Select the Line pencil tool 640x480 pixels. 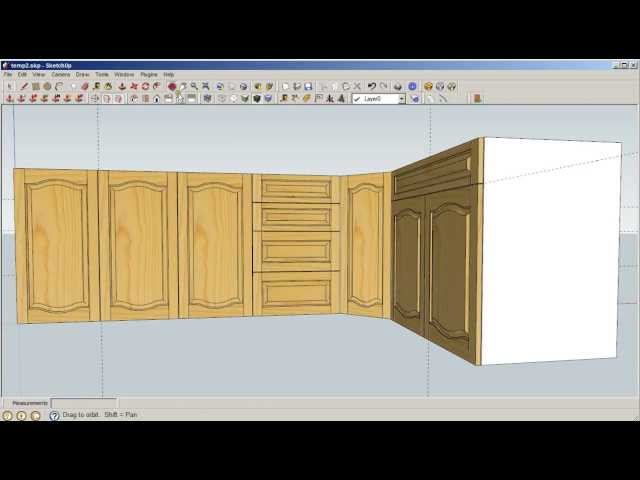coord(24,86)
